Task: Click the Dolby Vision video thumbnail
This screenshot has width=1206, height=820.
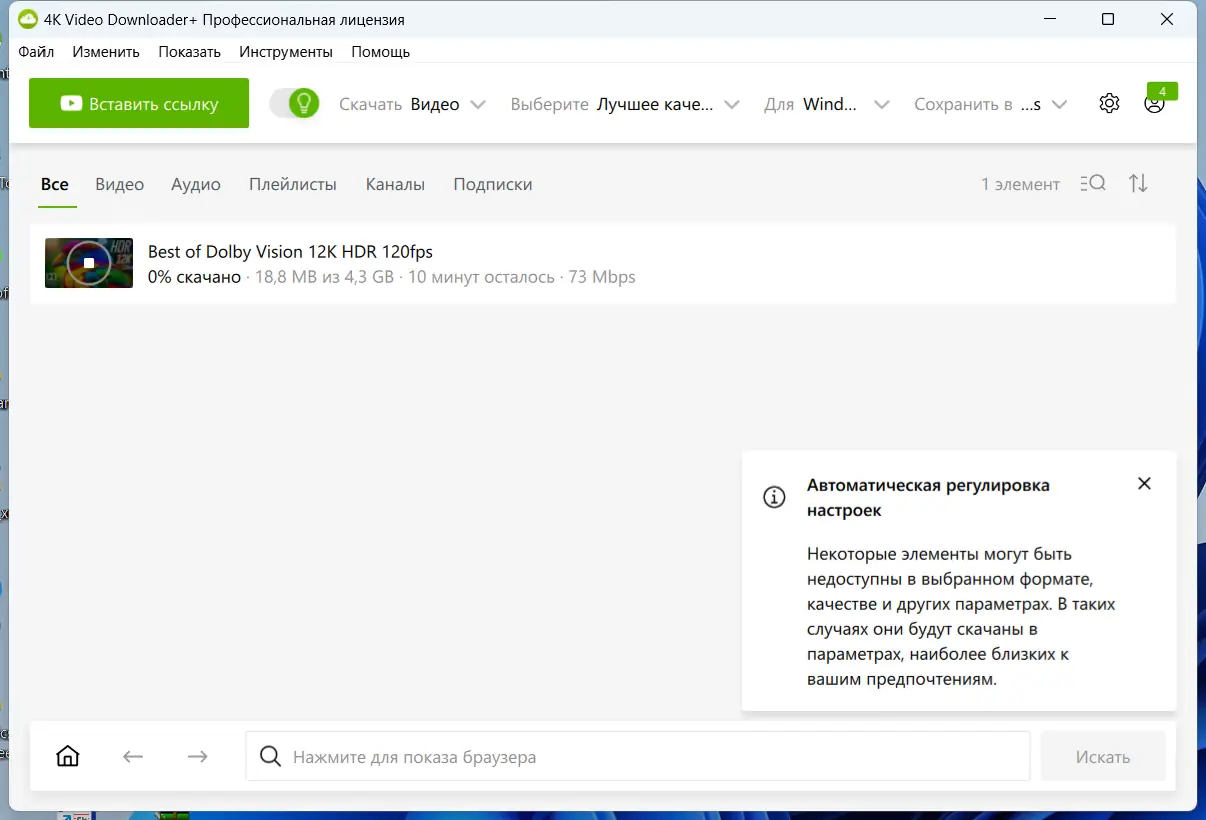Action: tap(88, 263)
